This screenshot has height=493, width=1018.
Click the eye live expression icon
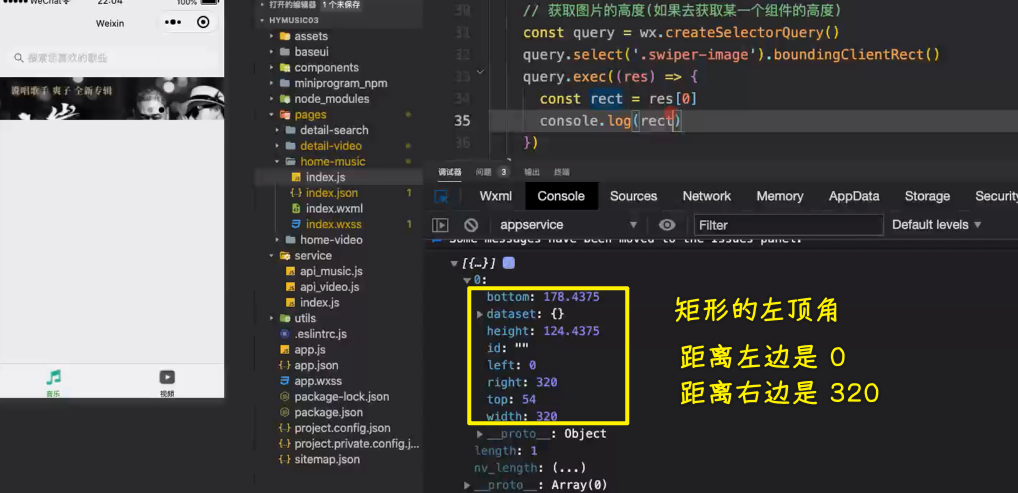[x=667, y=225]
